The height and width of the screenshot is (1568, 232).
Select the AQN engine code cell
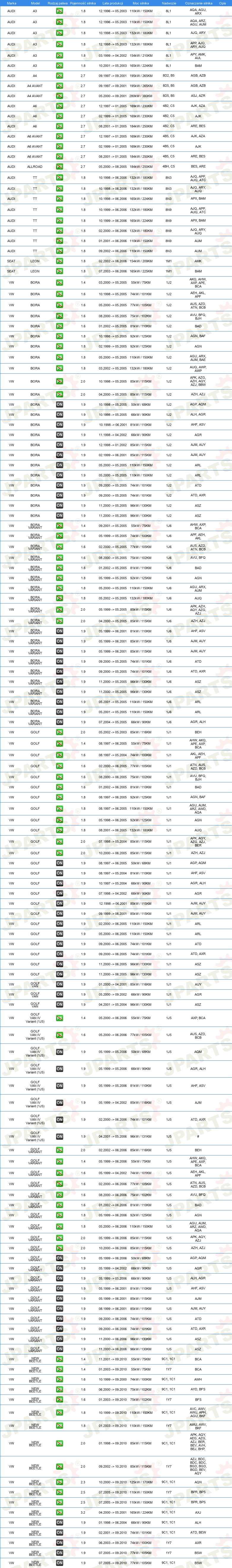[x=198, y=1482]
